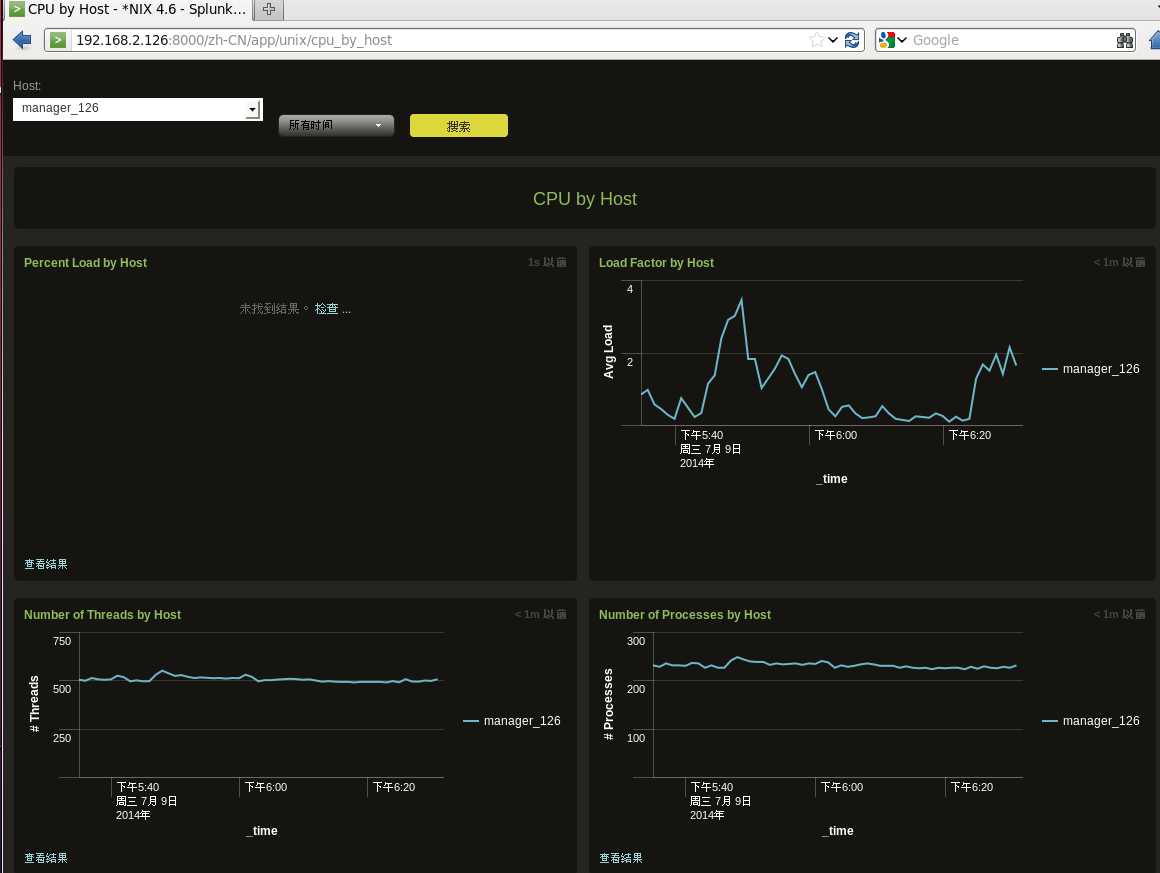
Task: Click the 750 axis value on Threads chart
Action: tap(62, 641)
